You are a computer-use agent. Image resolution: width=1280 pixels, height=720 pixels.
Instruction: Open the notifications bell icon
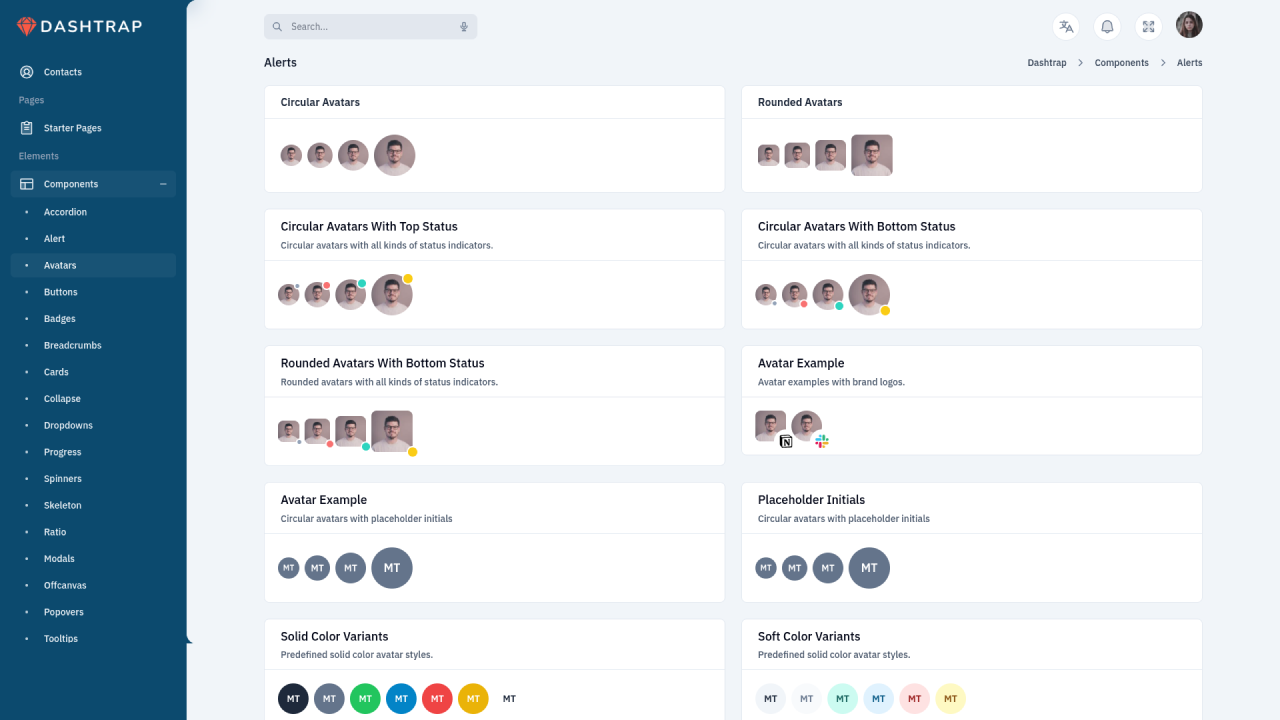coord(1107,27)
